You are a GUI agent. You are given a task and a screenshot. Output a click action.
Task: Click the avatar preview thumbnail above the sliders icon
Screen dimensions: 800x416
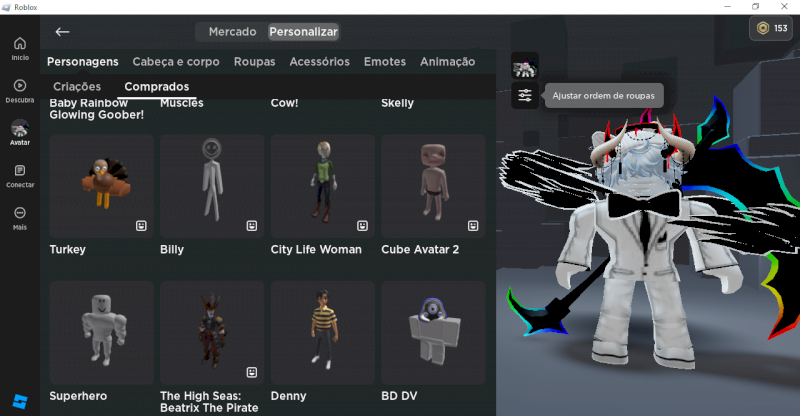tap(524, 66)
